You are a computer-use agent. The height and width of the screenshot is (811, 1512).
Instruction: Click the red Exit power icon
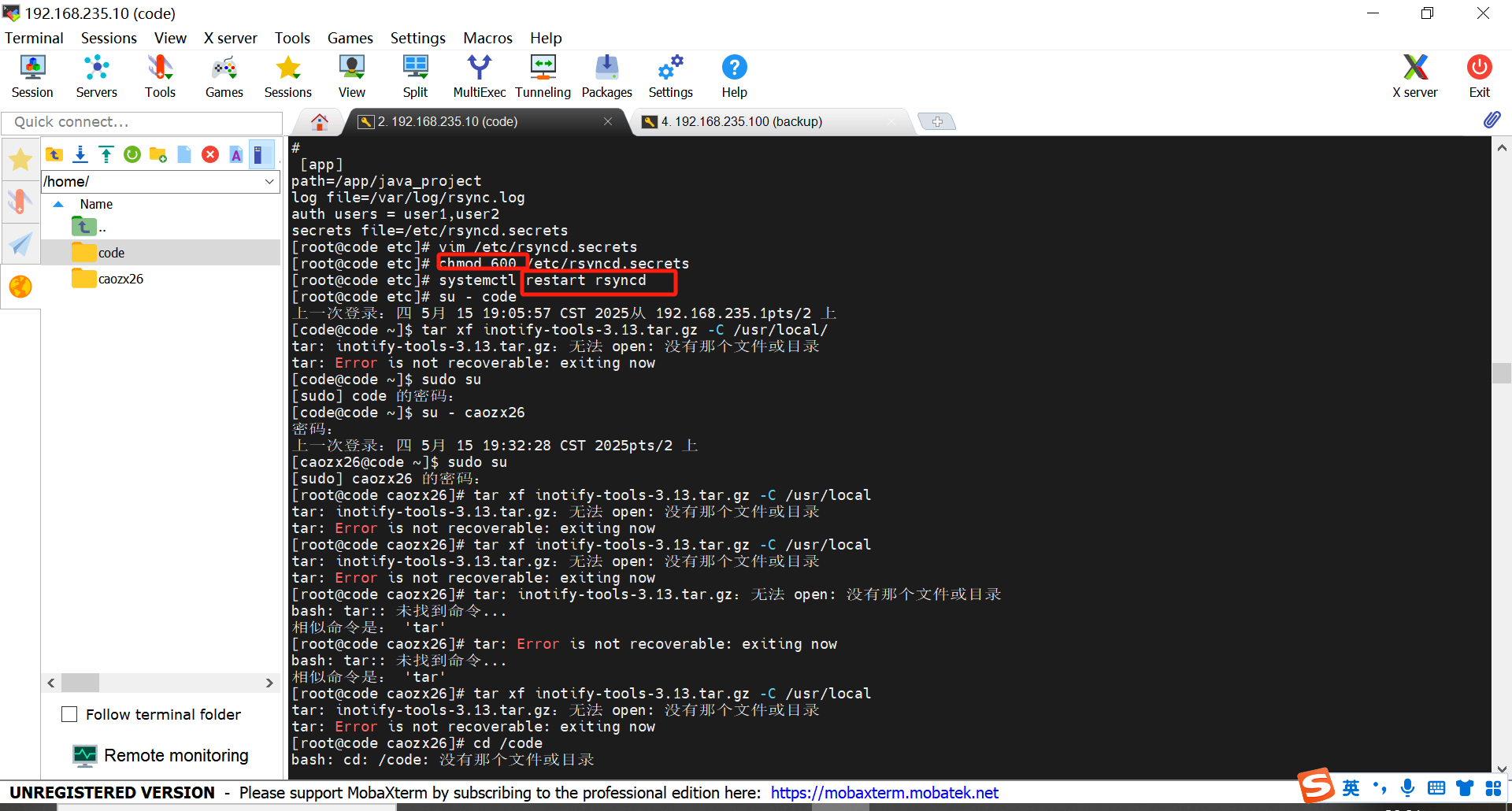point(1479,76)
